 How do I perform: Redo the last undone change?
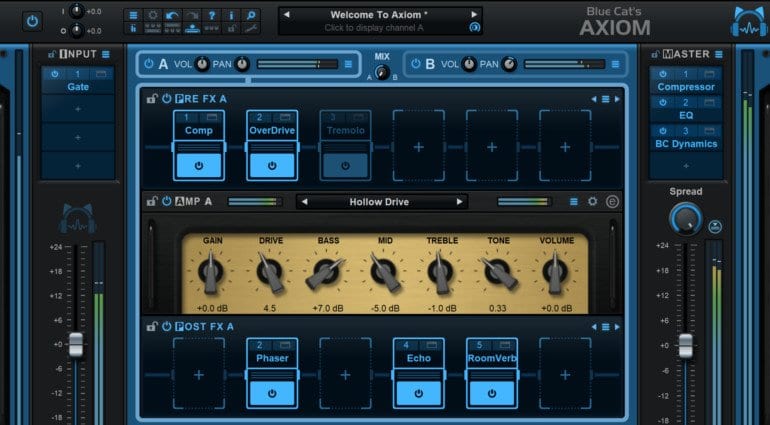point(192,16)
